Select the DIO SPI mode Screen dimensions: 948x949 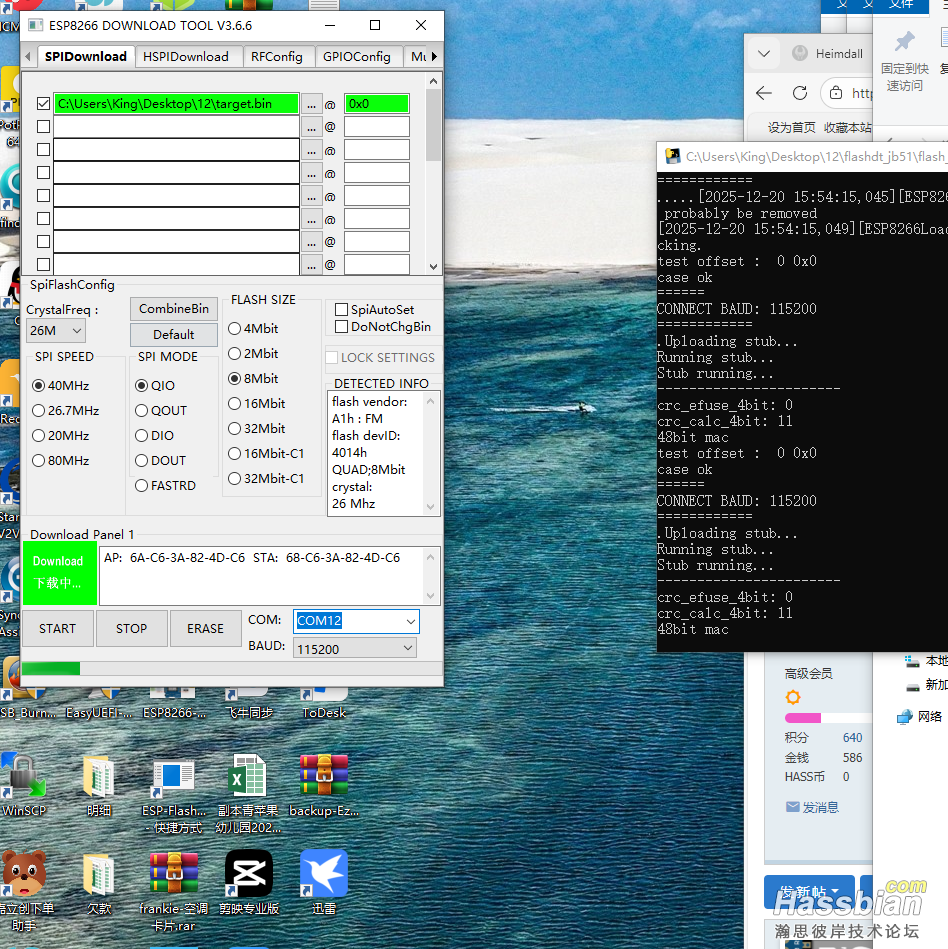click(142, 436)
